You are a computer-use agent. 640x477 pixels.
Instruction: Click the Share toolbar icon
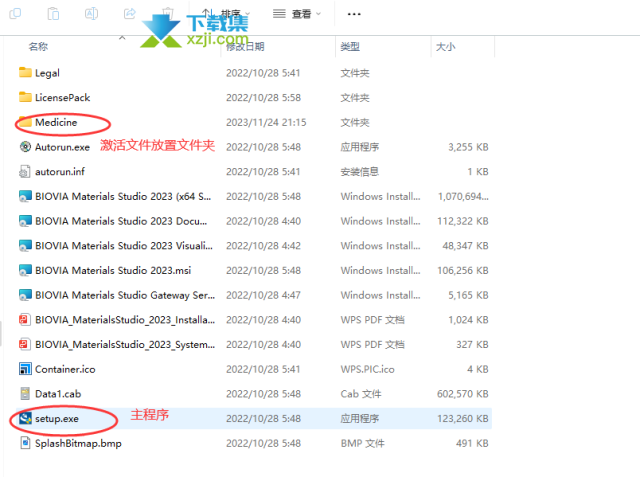(129, 13)
